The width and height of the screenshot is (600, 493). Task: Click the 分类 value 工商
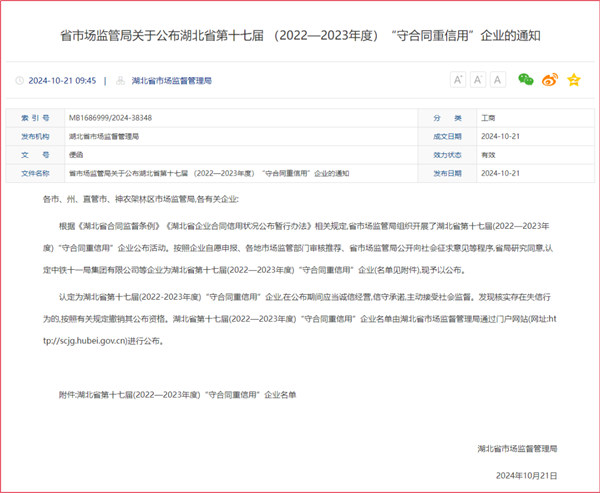pos(488,118)
